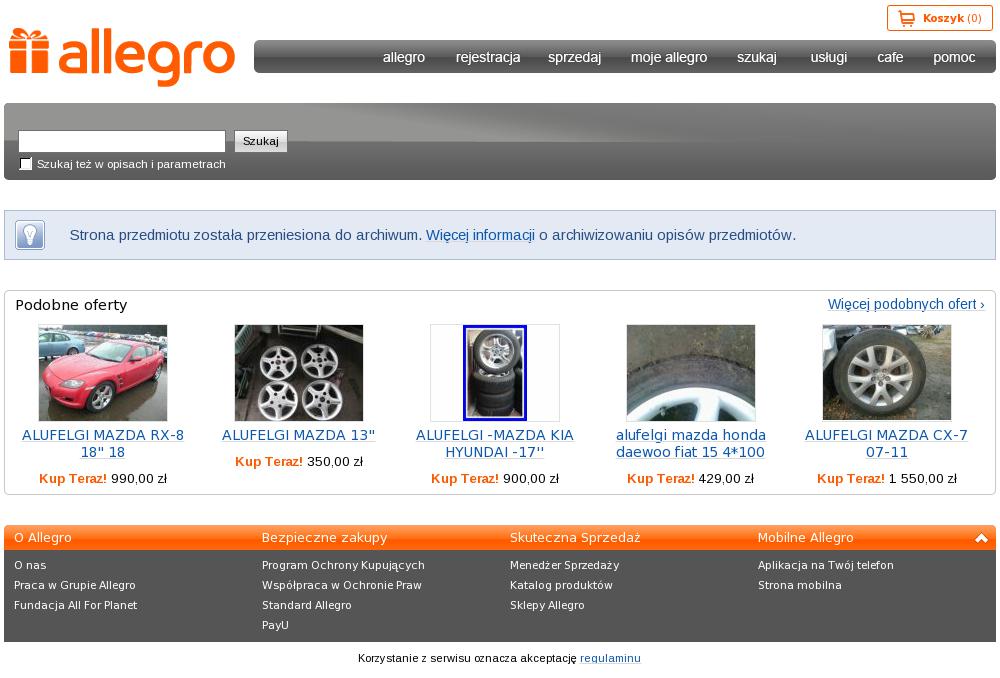This screenshot has width=1000, height=678.
Task: Open Więcej podobnych ofert link
Action: 906,304
